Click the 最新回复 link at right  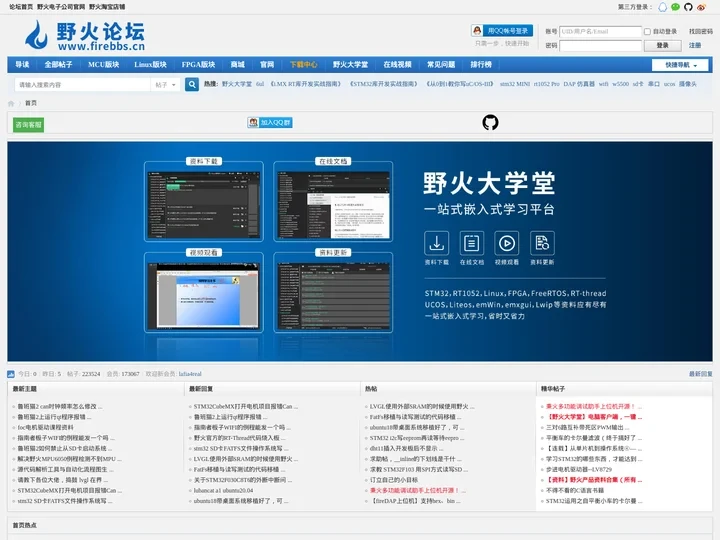[701, 374]
